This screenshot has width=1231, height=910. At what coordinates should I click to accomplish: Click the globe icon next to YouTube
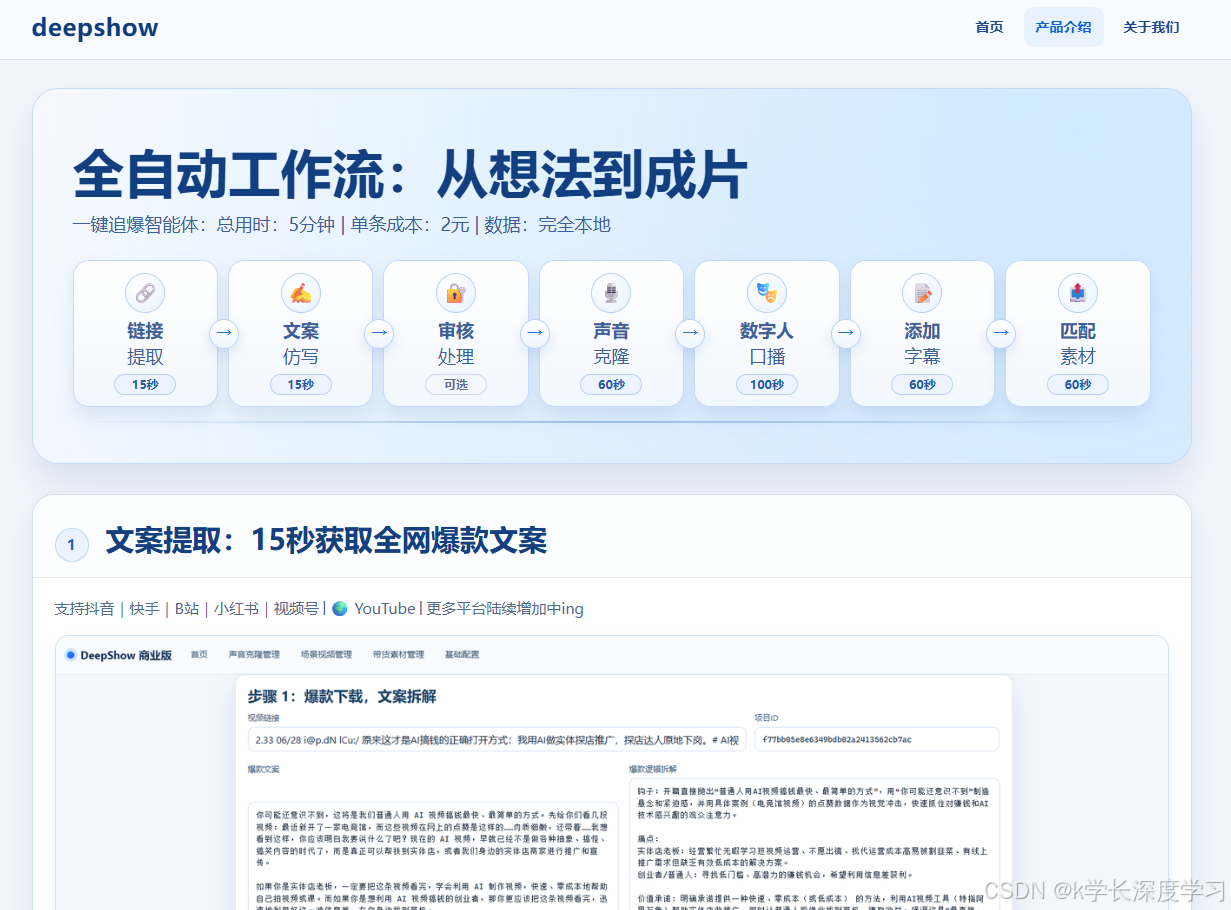click(339, 608)
